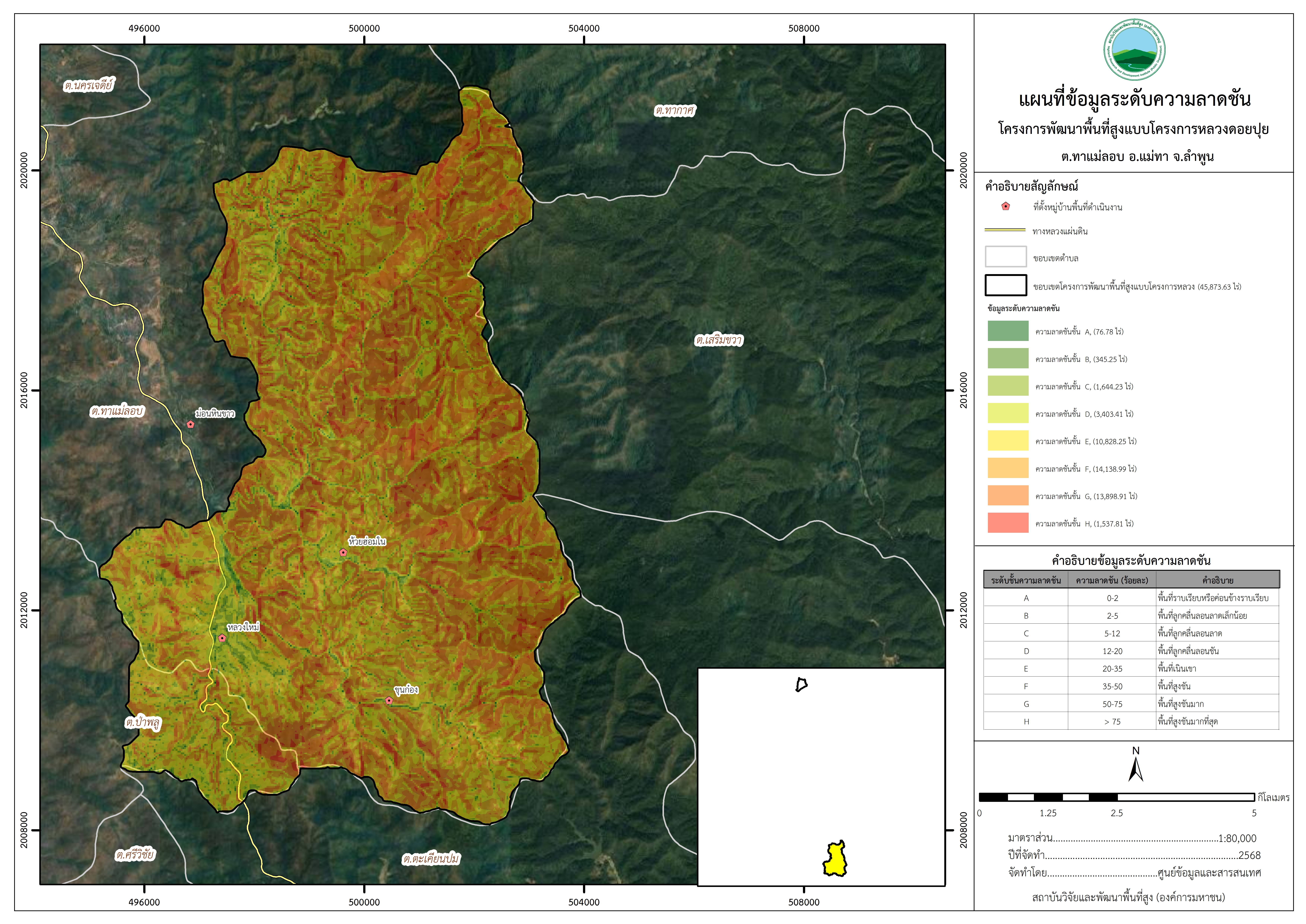Click the ศูนย์ข้อมูลและสารสนเทศ author text
Screen dimensions: 1306x924
1209,873
